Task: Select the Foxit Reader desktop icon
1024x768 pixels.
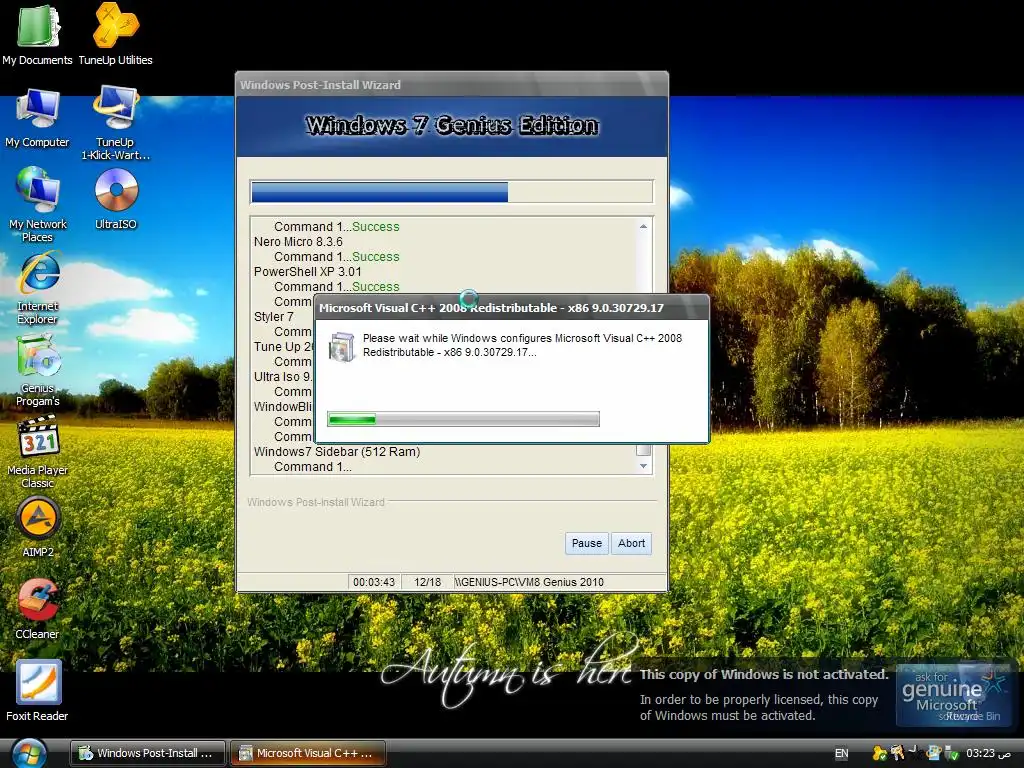Action: pos(37,691)
